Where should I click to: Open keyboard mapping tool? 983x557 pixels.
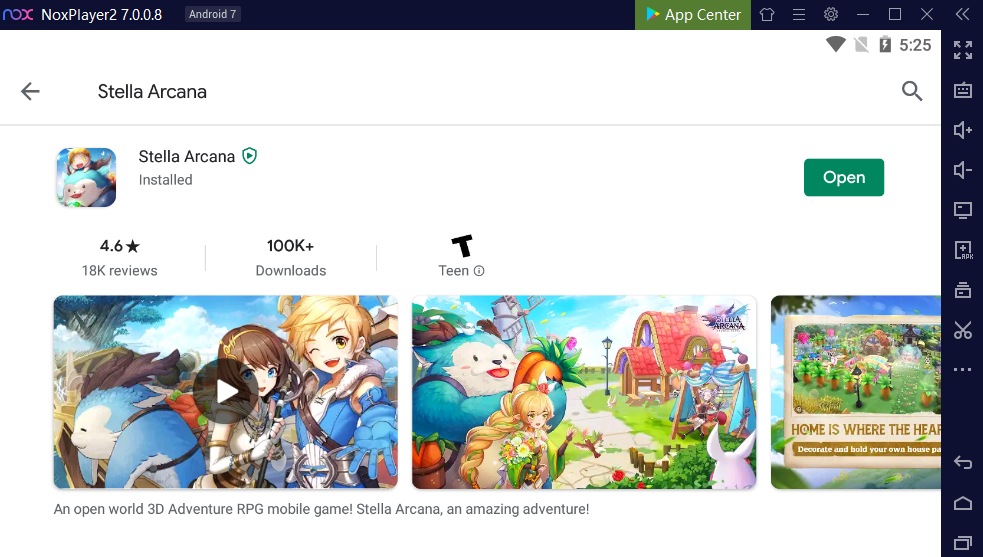963,90
